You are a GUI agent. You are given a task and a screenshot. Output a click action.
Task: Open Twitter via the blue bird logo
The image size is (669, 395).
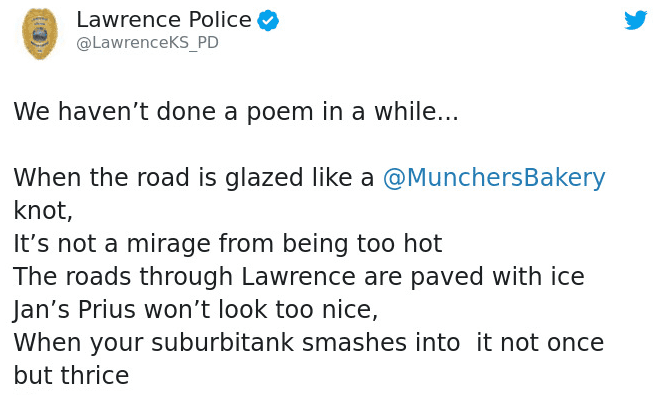635,20
